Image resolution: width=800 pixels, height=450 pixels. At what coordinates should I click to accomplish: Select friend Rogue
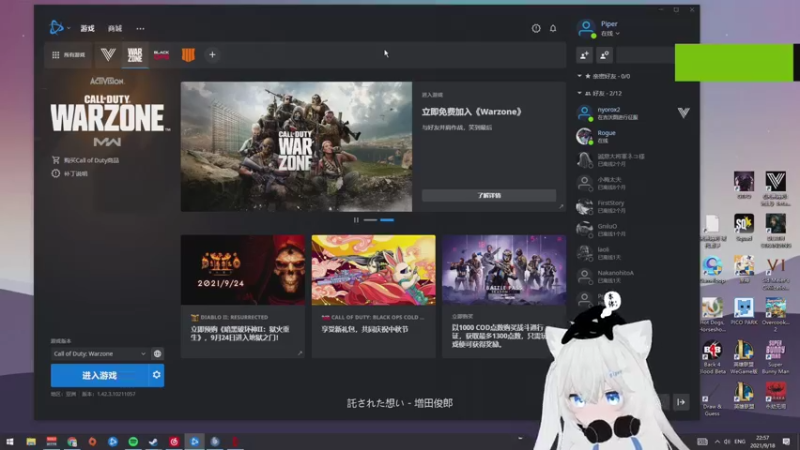633,136
